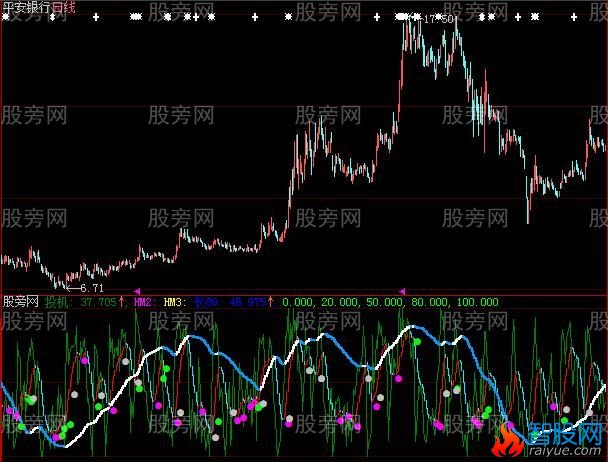Click the green reference levels text 0.000, 20.000

[x=320, y=302]
